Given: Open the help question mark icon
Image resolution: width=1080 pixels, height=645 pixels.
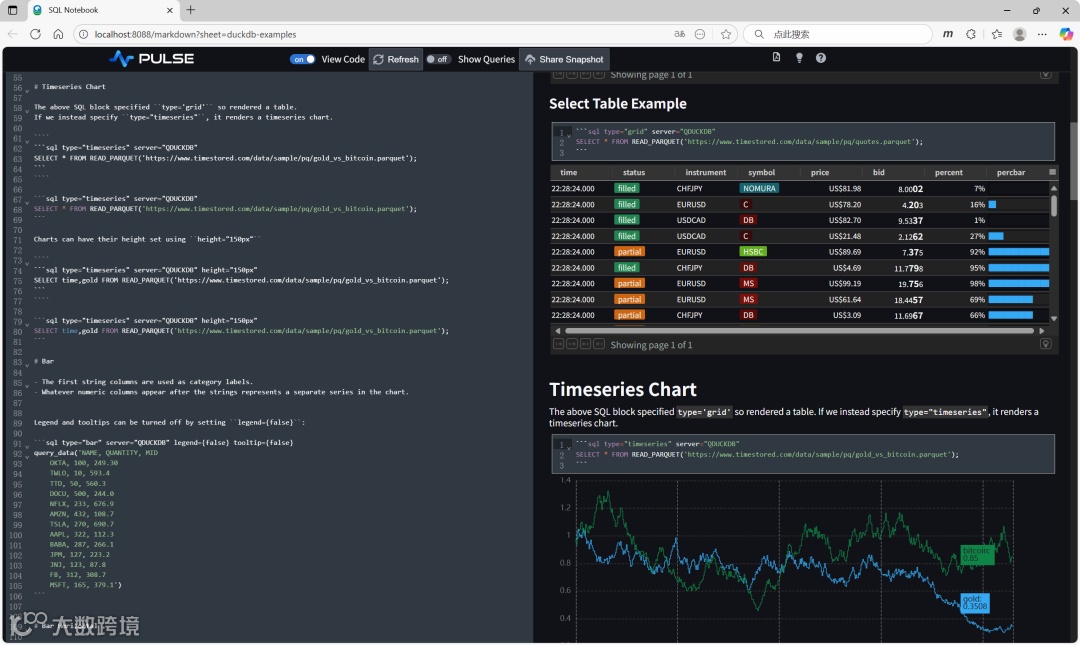Looking at the screenshot, I should [x=821, y=58].
